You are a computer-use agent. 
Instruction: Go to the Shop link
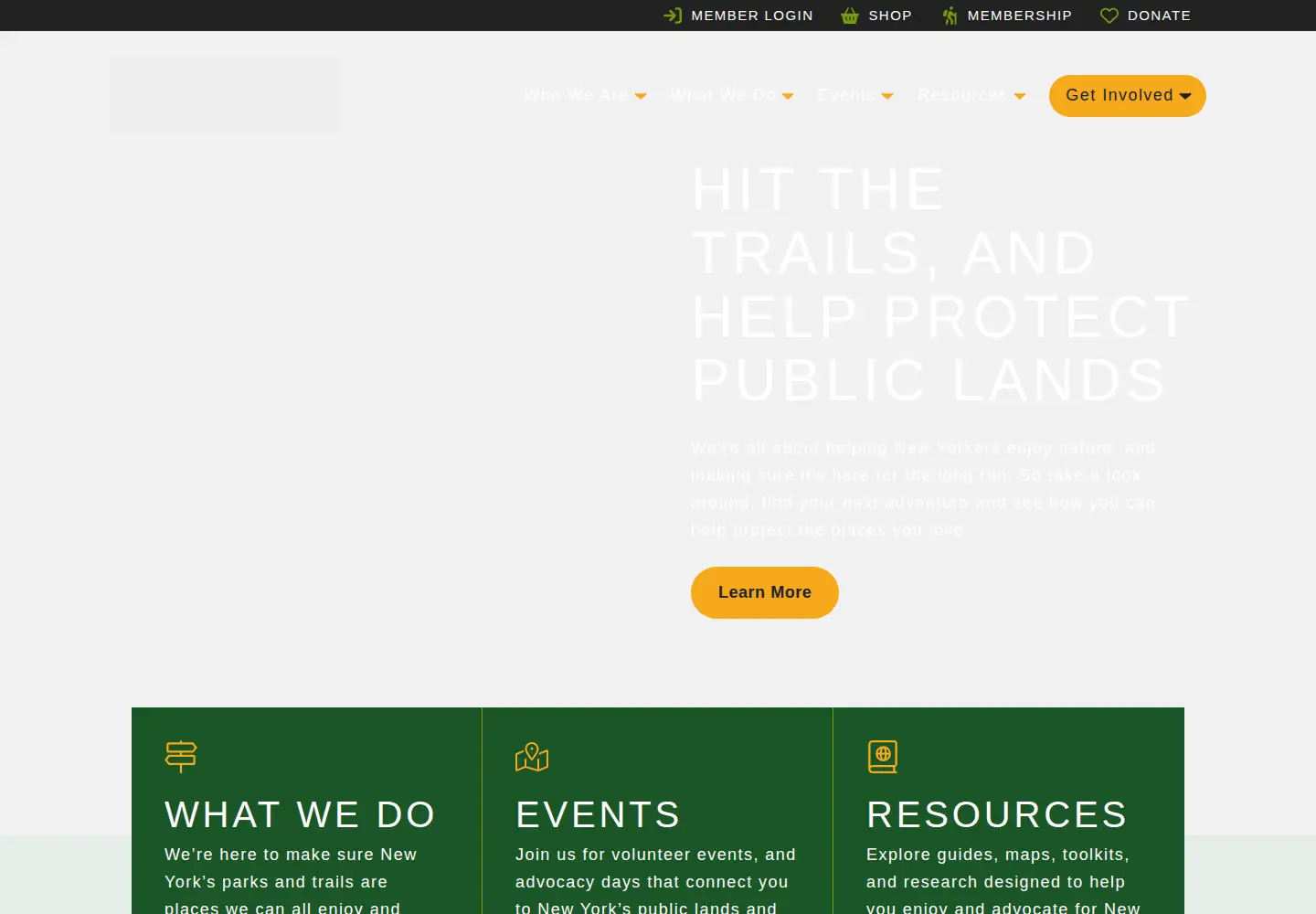pyautogui.click(x=876, y=16)
